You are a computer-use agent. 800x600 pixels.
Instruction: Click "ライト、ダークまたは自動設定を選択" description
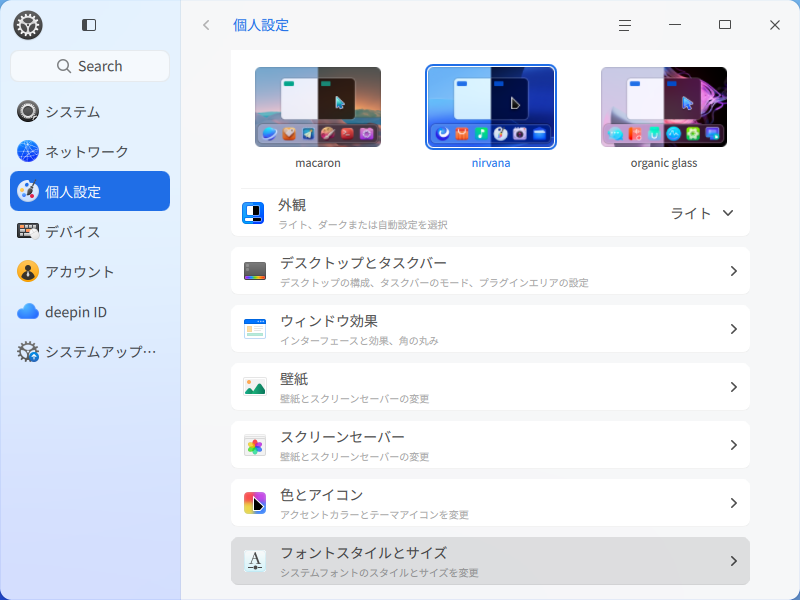click(363, 224)
